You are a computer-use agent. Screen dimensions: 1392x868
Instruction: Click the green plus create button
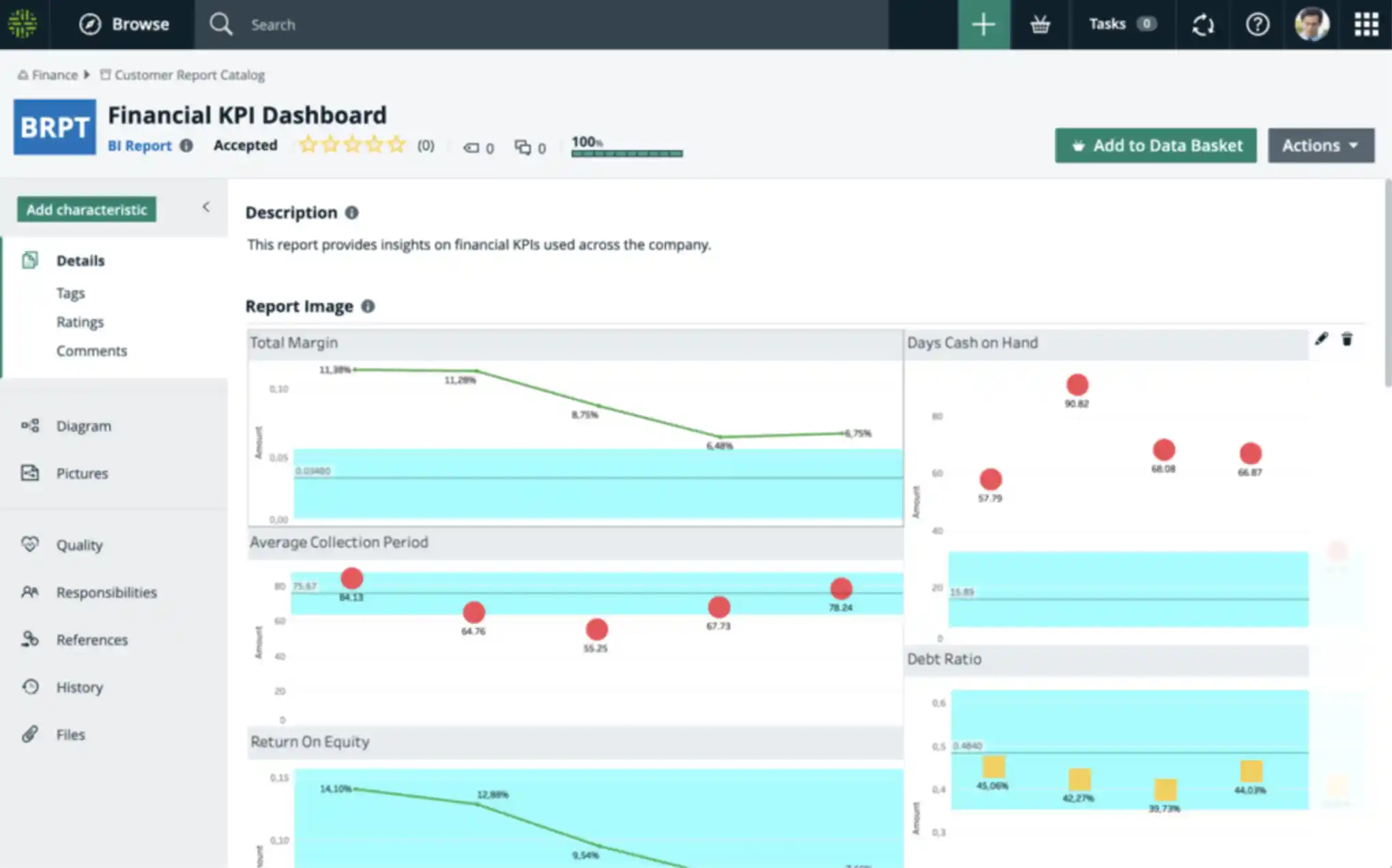(x=983, y=25)
